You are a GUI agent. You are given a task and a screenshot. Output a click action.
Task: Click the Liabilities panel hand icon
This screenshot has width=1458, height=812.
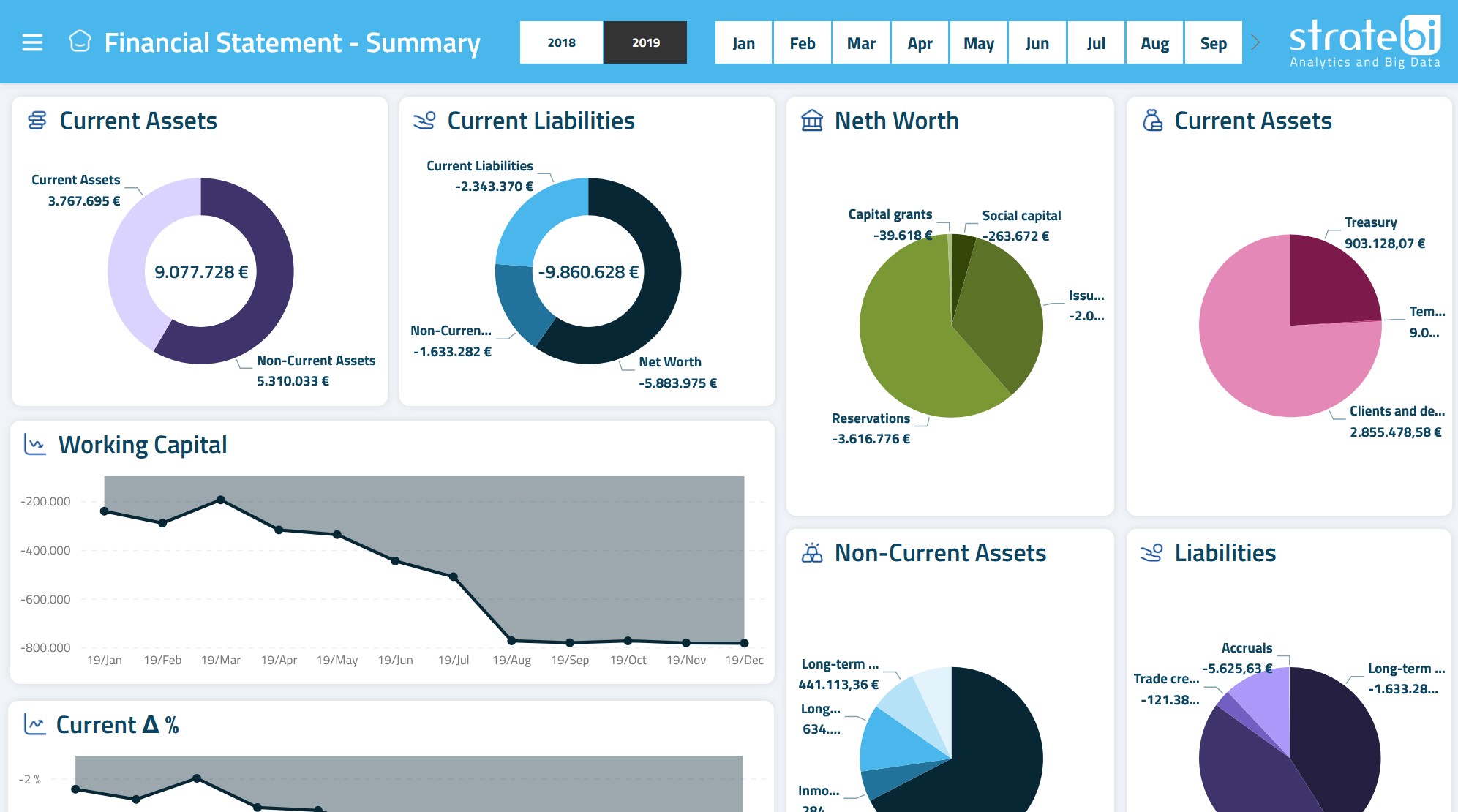[x=1151, y=552]
